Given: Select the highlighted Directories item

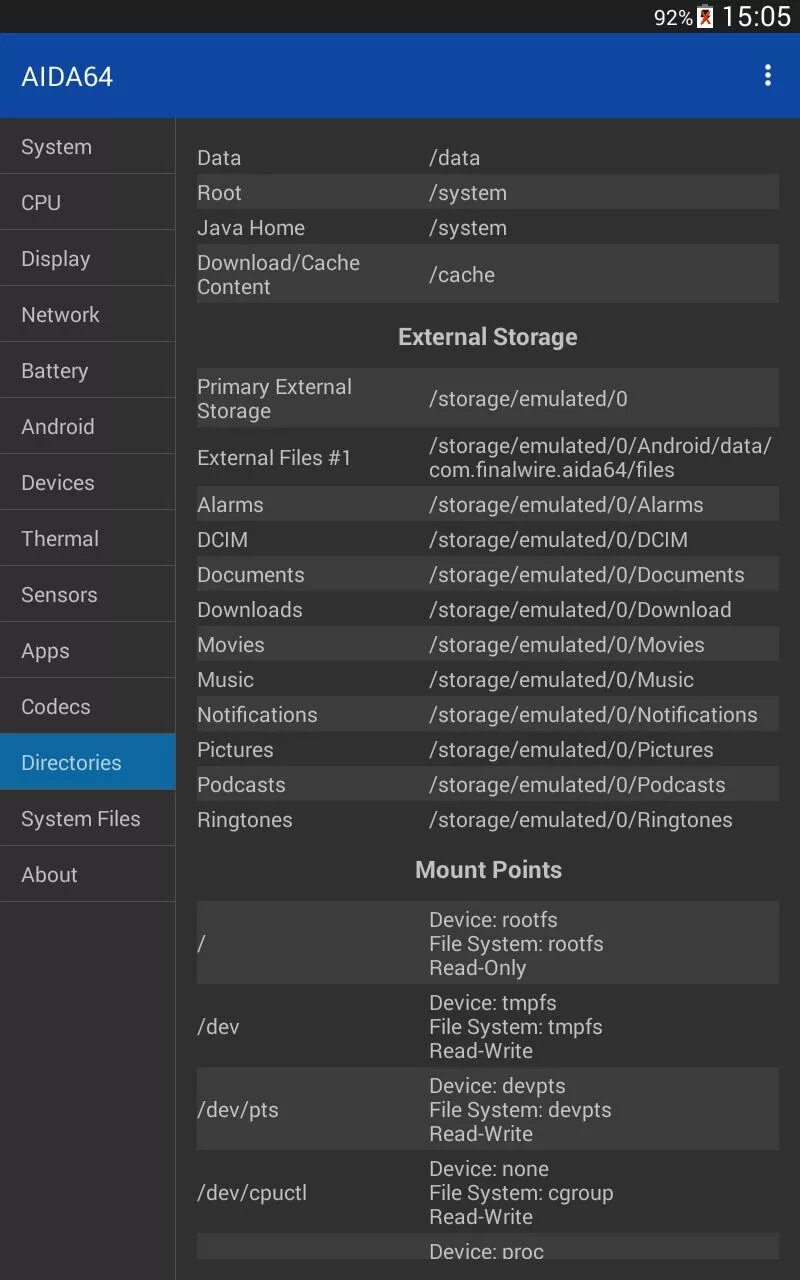Looking at the screenshot, I should tap(87, 763).
